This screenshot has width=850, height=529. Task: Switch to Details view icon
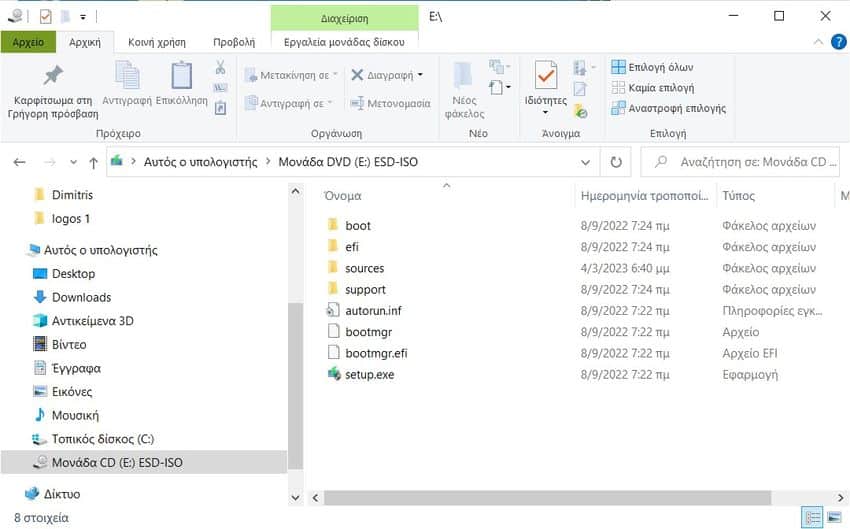tap(812, 518)
